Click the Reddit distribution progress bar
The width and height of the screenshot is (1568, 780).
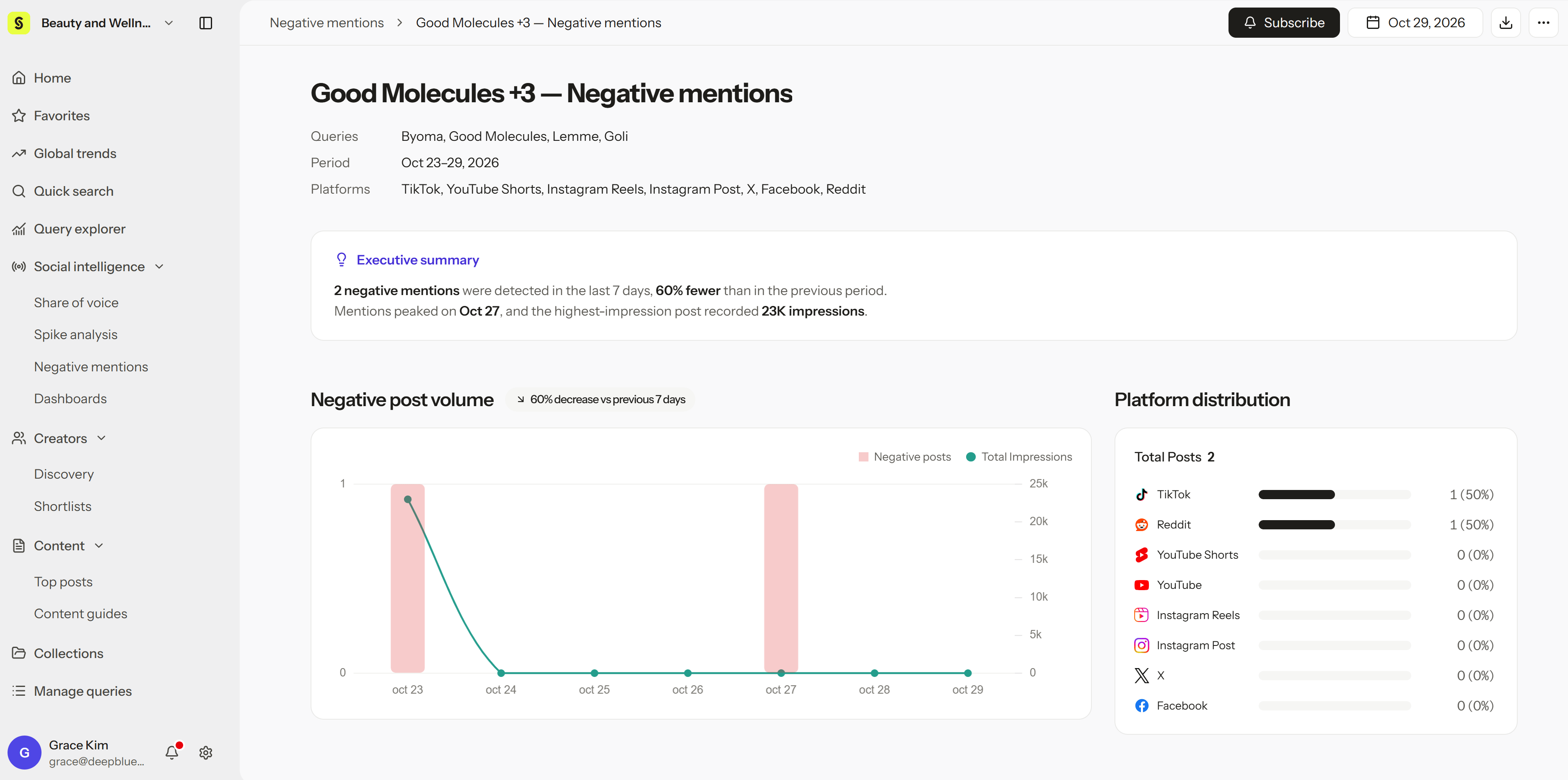(x=1334, y=525)
